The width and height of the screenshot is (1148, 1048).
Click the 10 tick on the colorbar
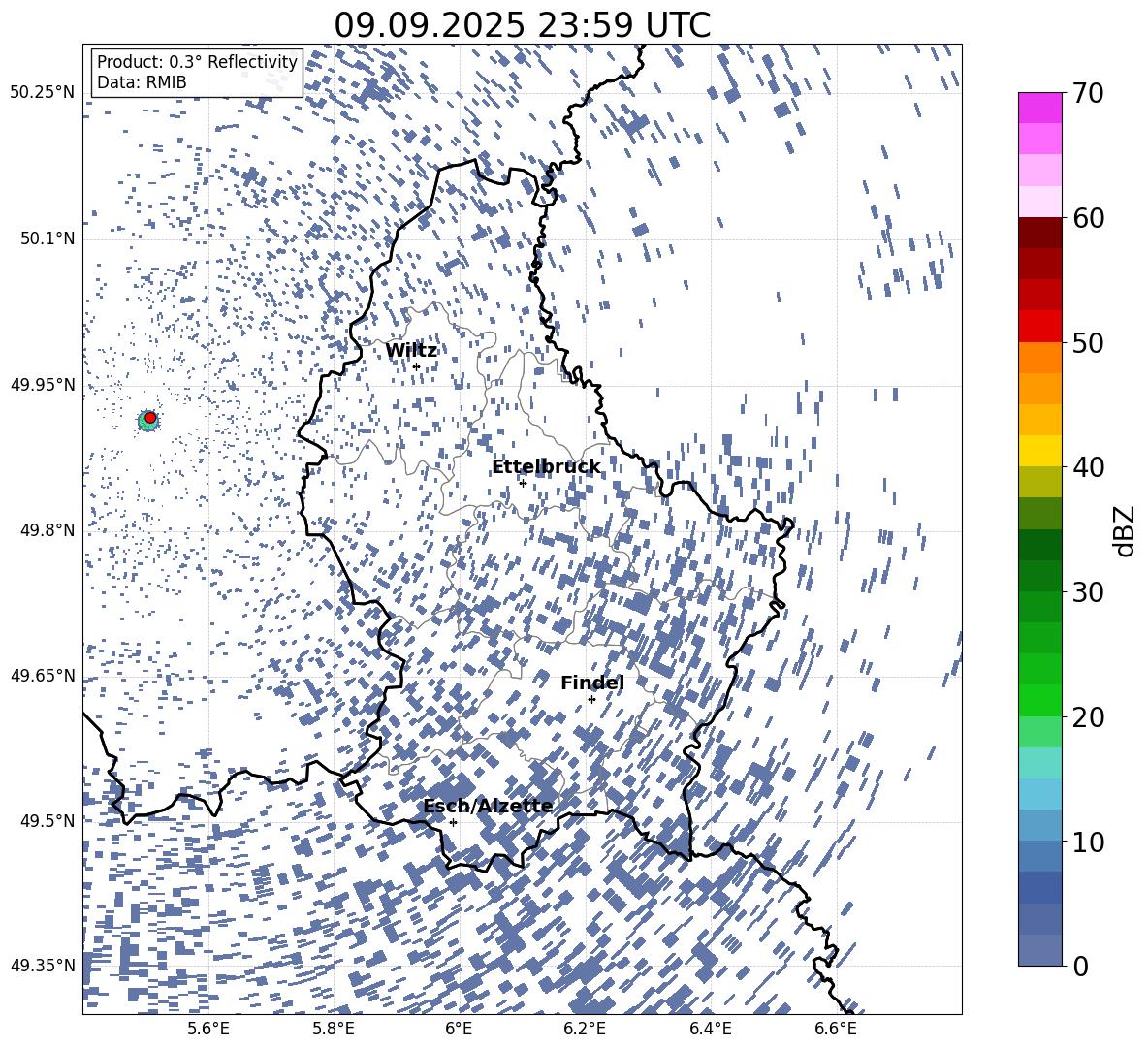1088,842
